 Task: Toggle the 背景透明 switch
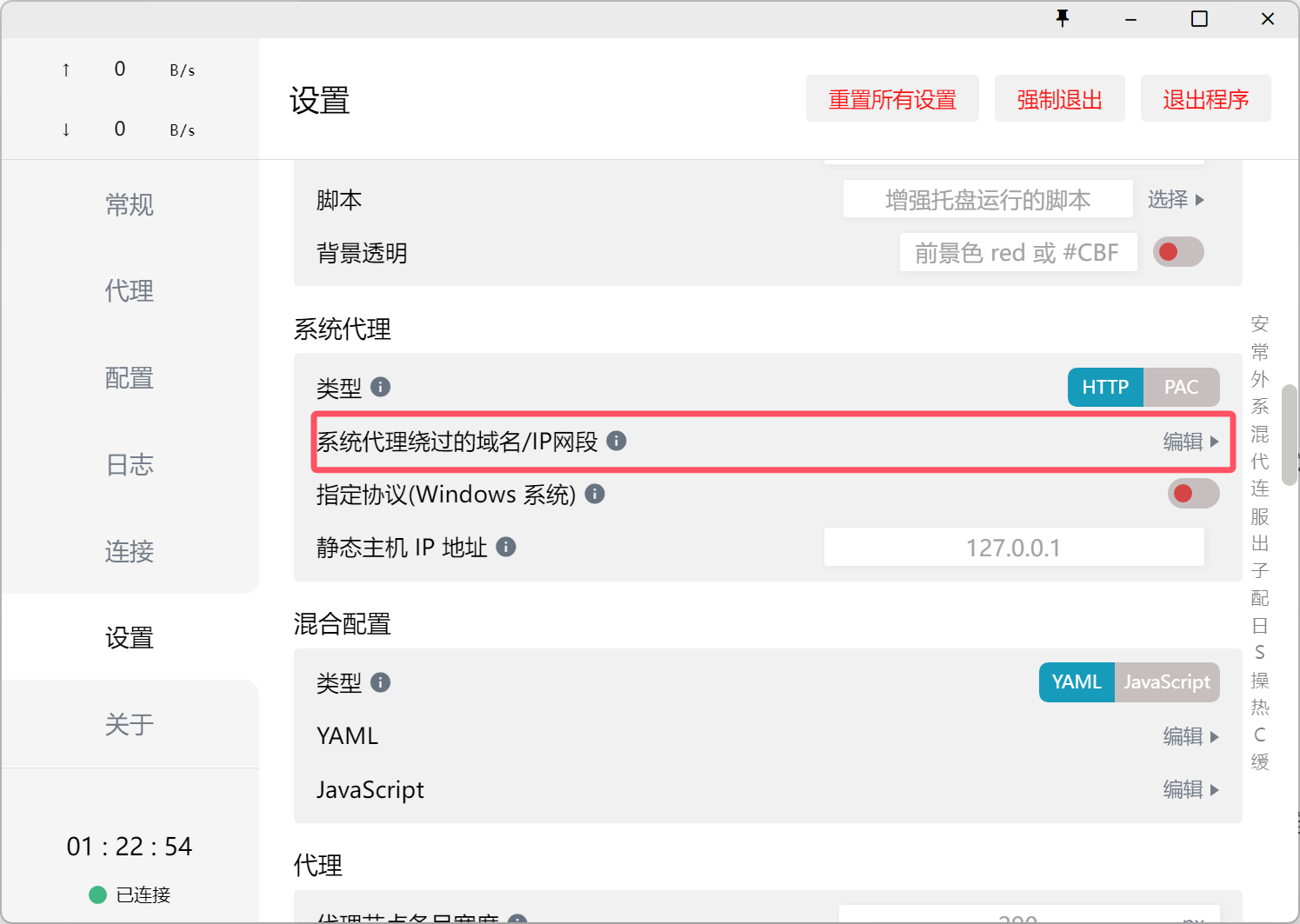click(x=1178, y=252)
